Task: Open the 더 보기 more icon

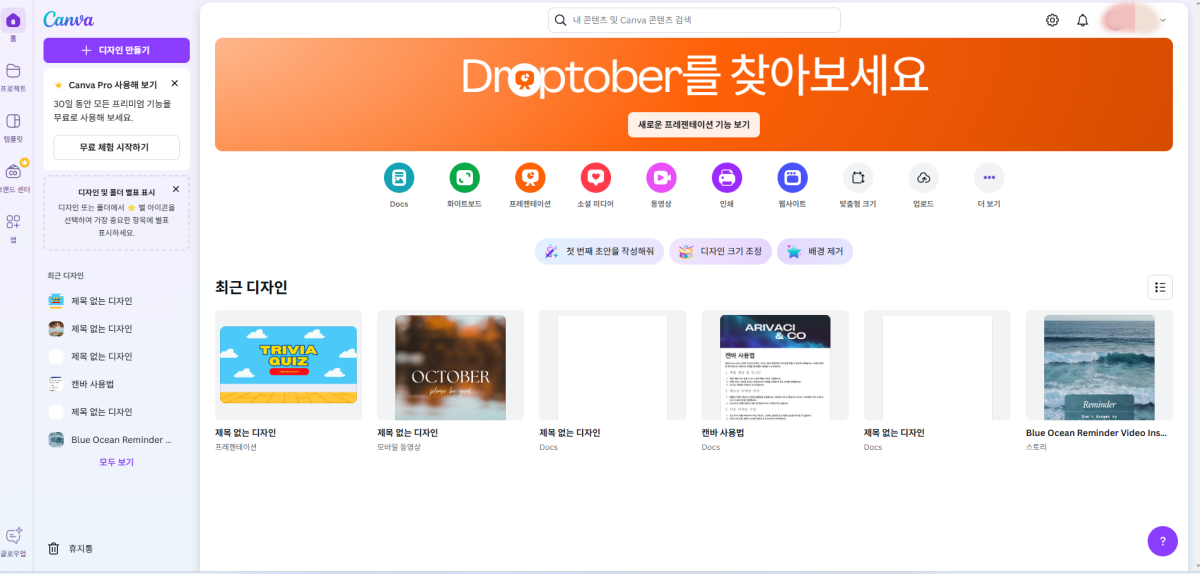Action: tap(989, 178)
